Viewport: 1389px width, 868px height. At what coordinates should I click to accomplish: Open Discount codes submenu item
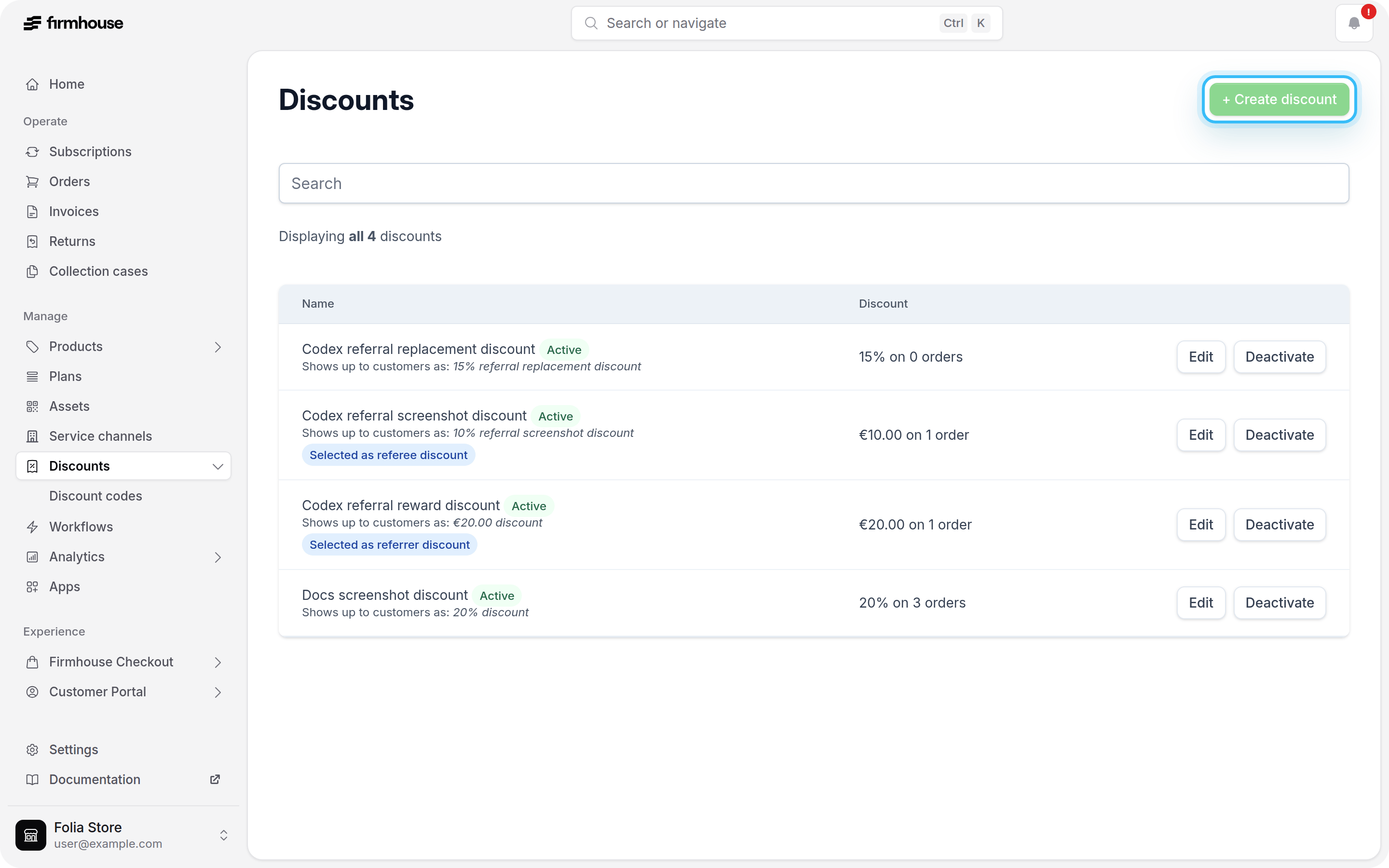123,496
